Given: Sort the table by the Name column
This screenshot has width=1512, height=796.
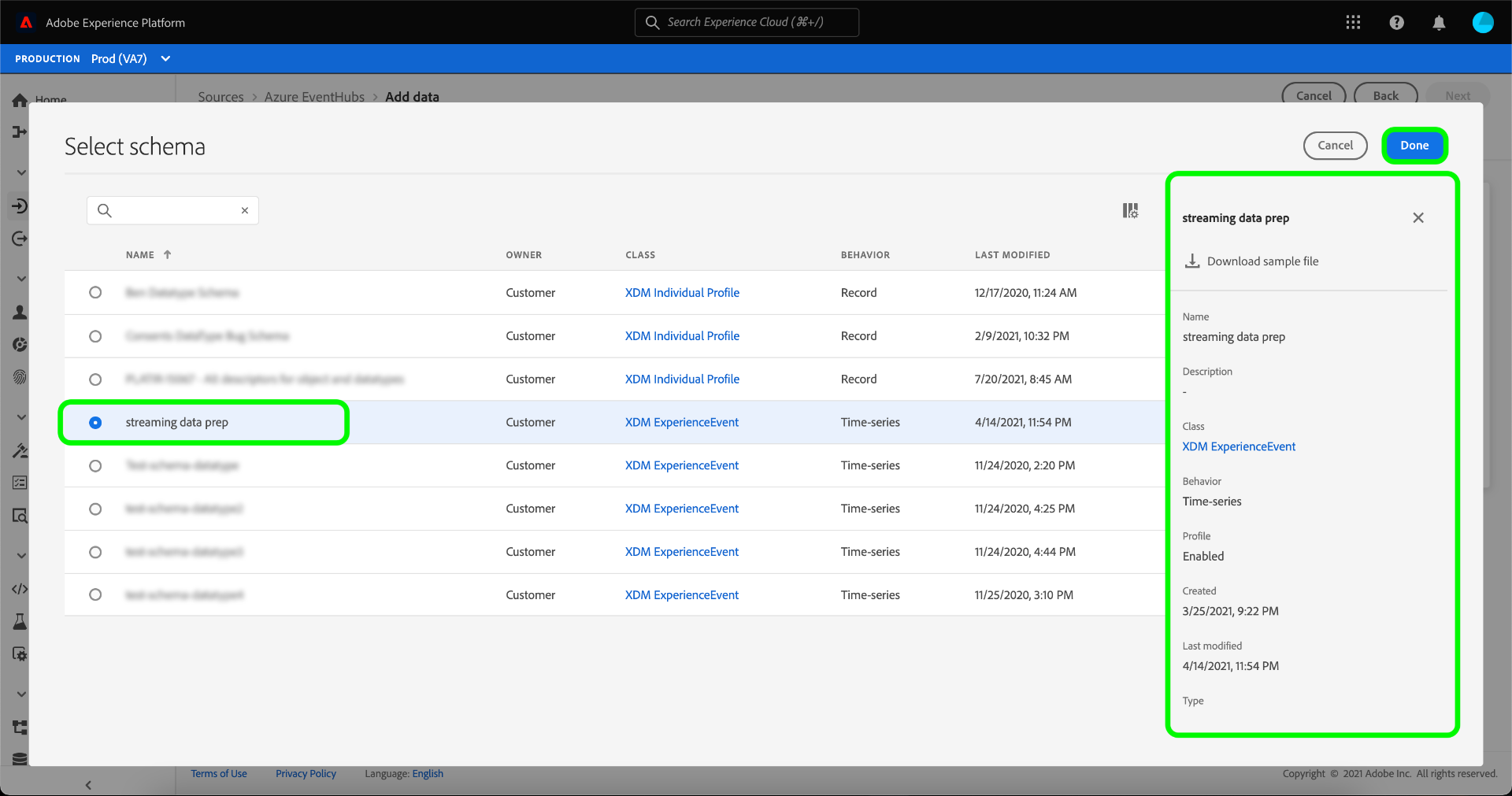Looking at the screenshot, I should 140,255.
